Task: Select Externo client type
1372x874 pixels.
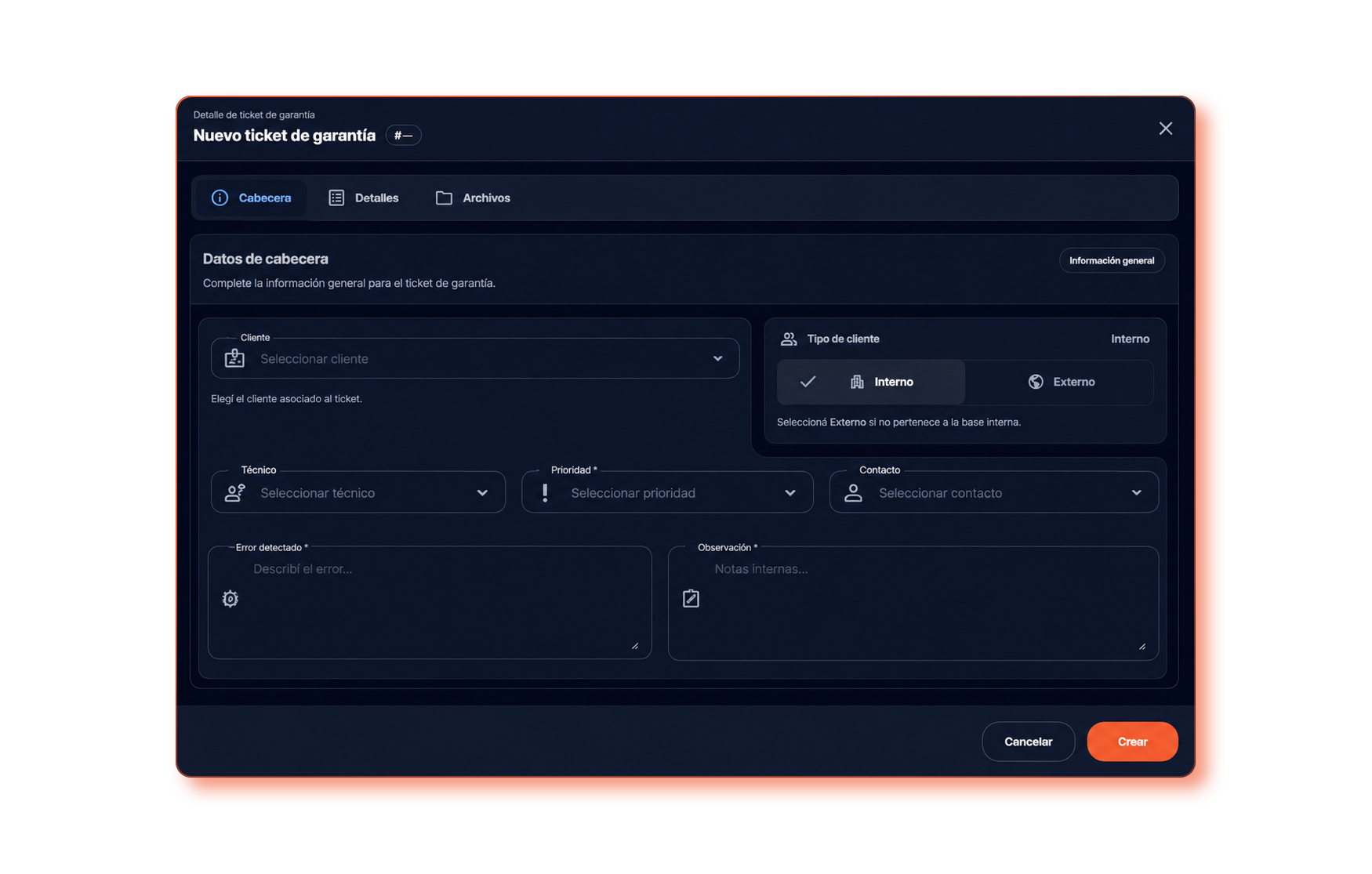Action: click(x=1059, y=382)
